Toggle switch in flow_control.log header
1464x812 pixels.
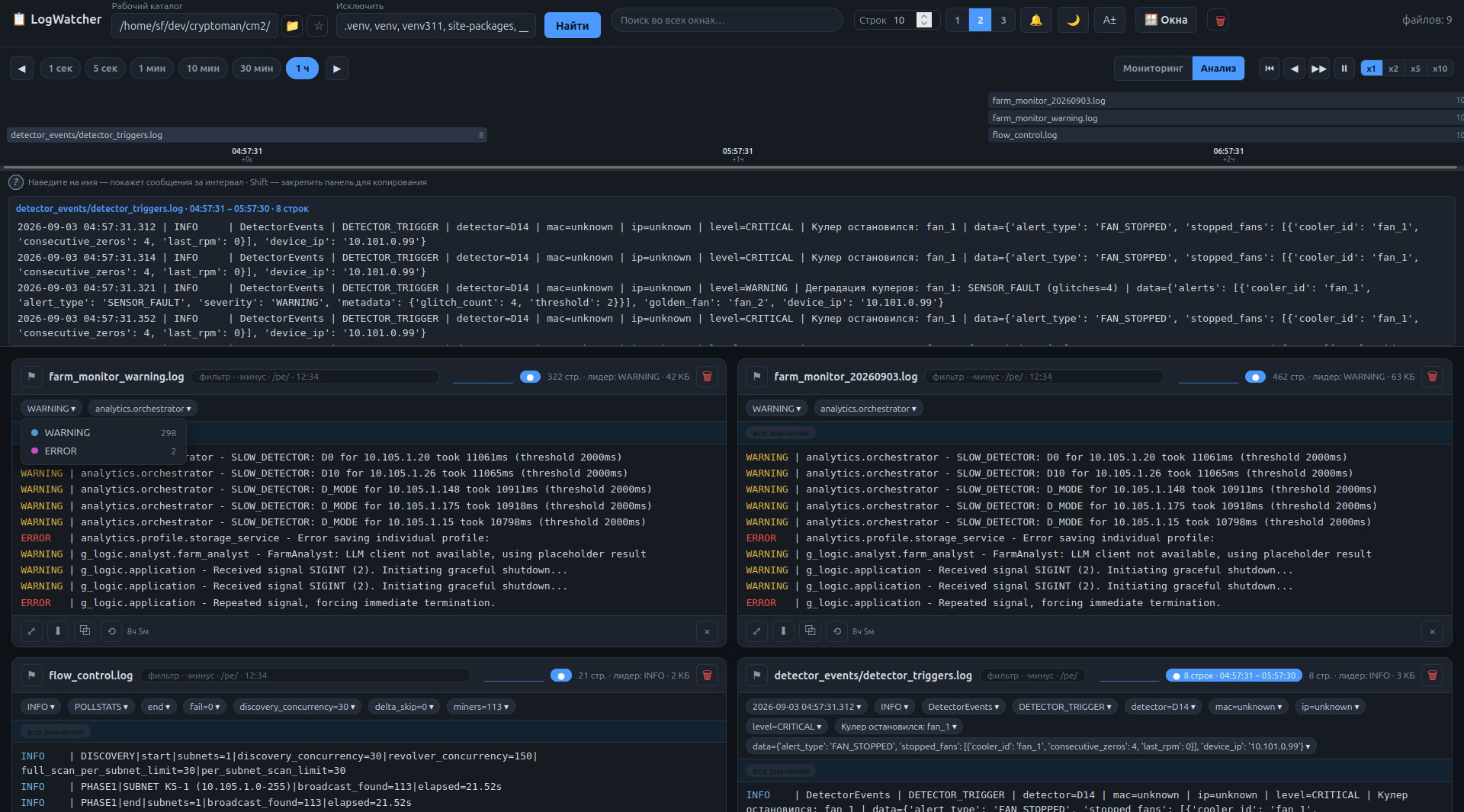(561, 676)
